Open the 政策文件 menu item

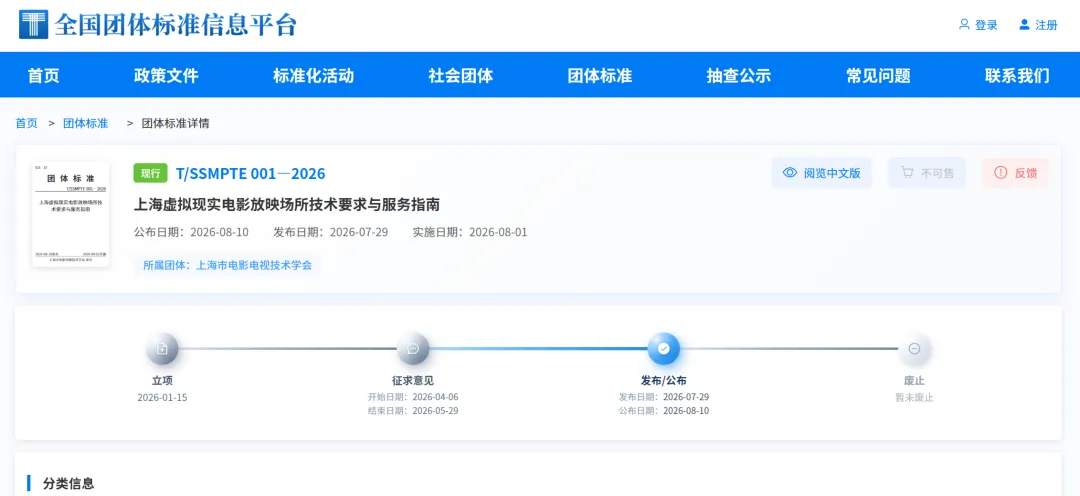coord(166,76)
